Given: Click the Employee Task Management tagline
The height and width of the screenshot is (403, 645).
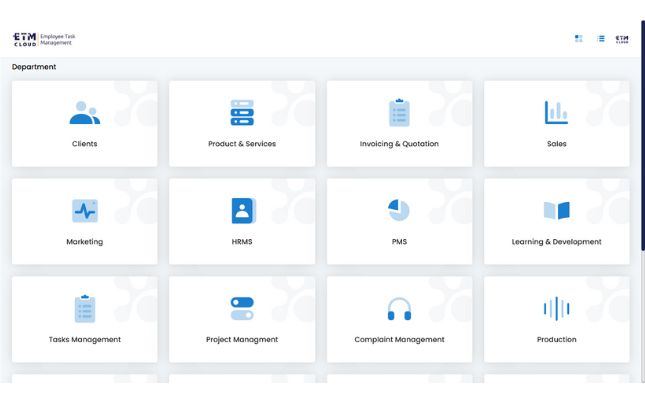Looking at the screenshot, I should pos(58,39).
